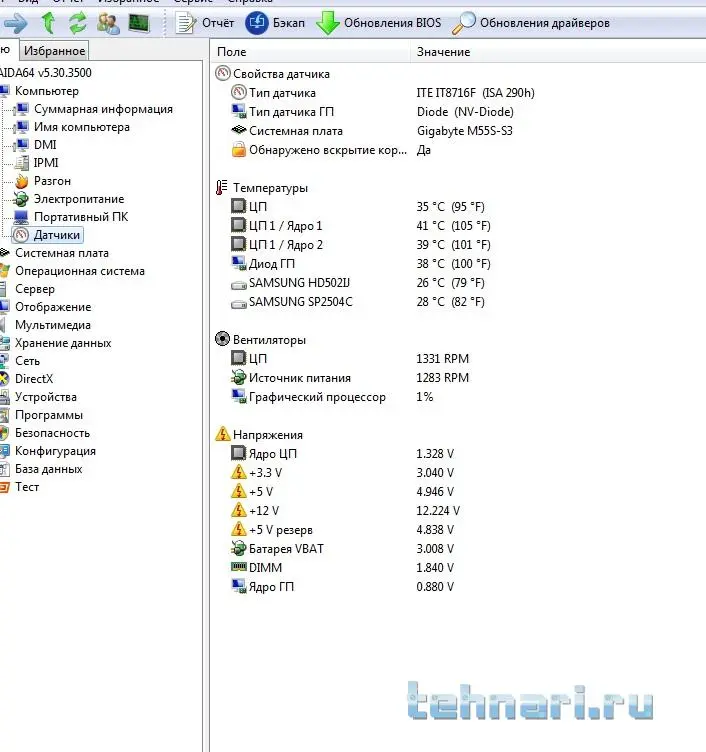
Task: Click the SAMSUNG SP2504C drive icon
Action: click(238, 305)
